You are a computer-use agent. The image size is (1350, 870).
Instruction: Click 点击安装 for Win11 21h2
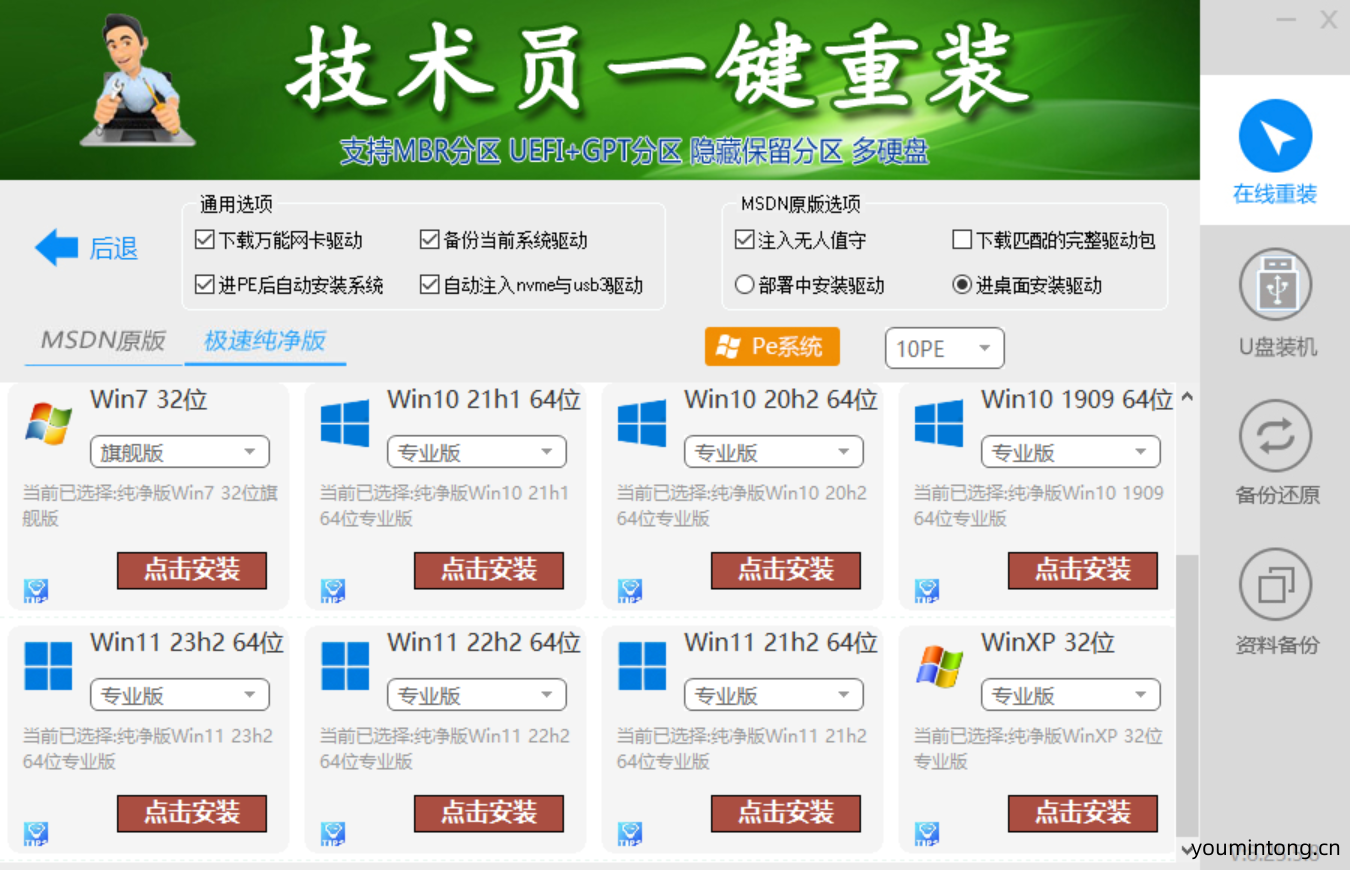[786, 813]
